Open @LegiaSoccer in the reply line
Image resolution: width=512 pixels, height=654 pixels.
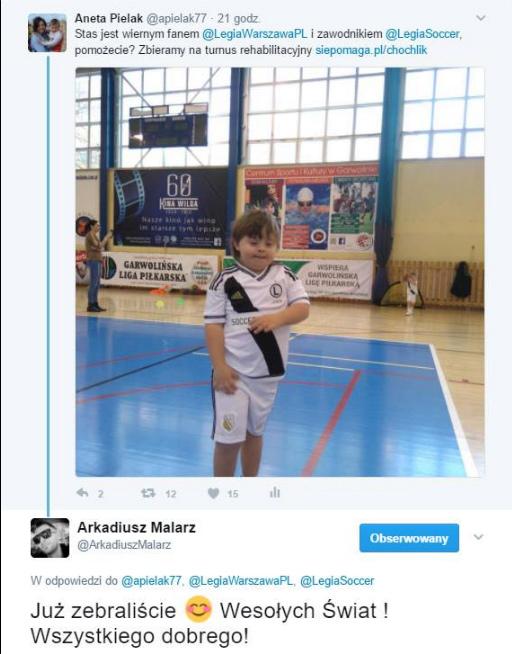click(x=337, y=581)
